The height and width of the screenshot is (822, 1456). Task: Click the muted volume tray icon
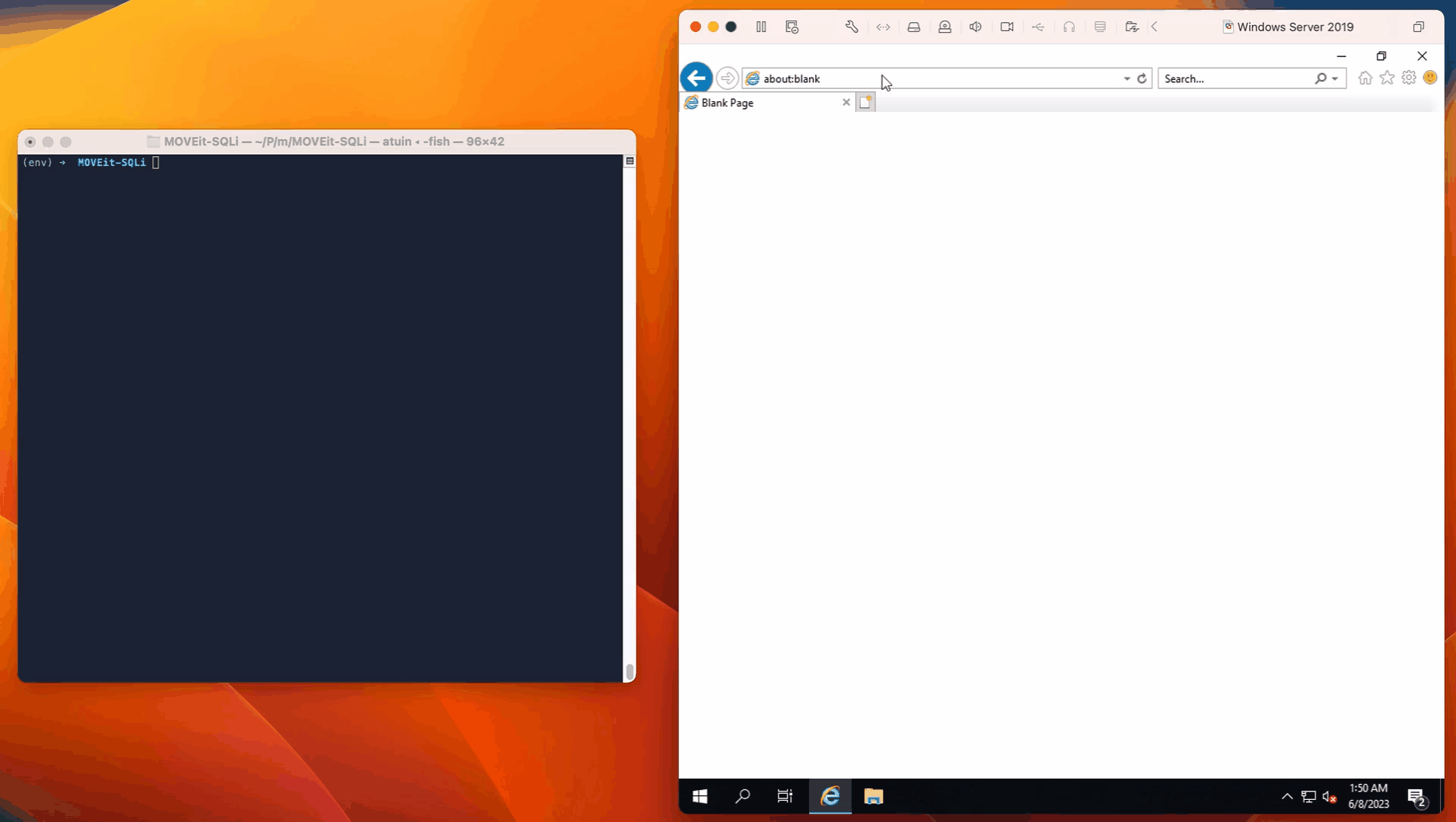(1330, 797)
